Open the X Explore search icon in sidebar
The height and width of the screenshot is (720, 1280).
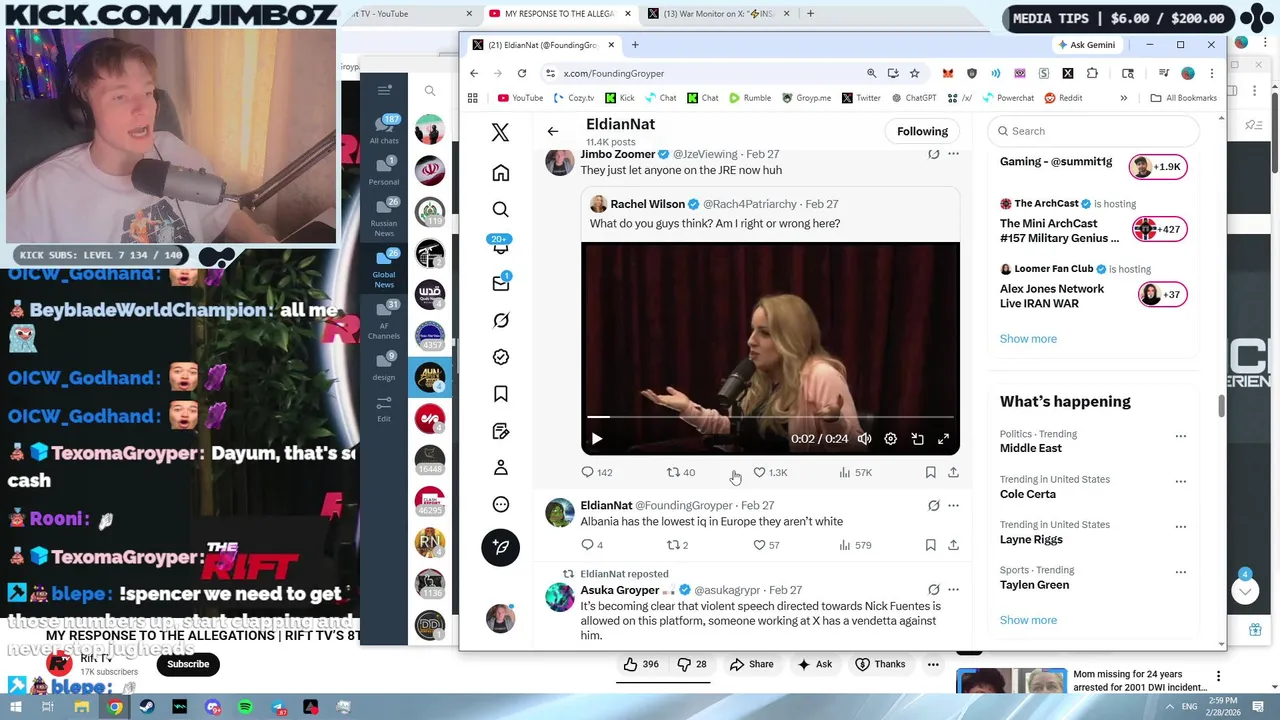(501, 209)
